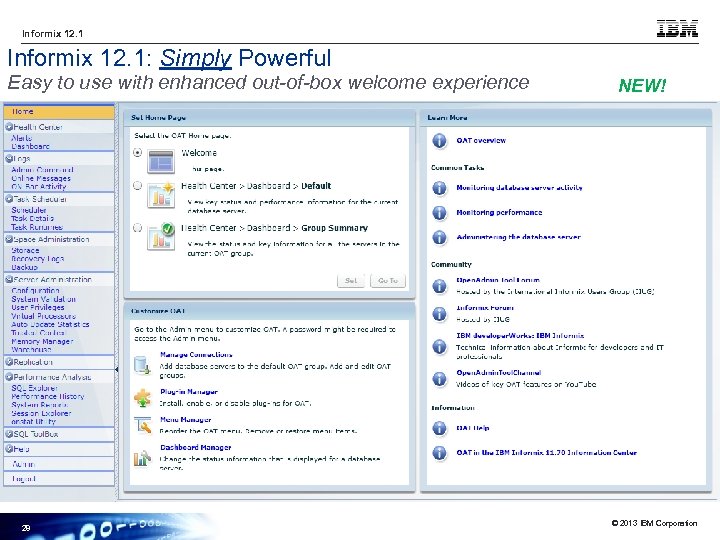Open Session Explorer in the sidebar

click(x=41, y=413)
